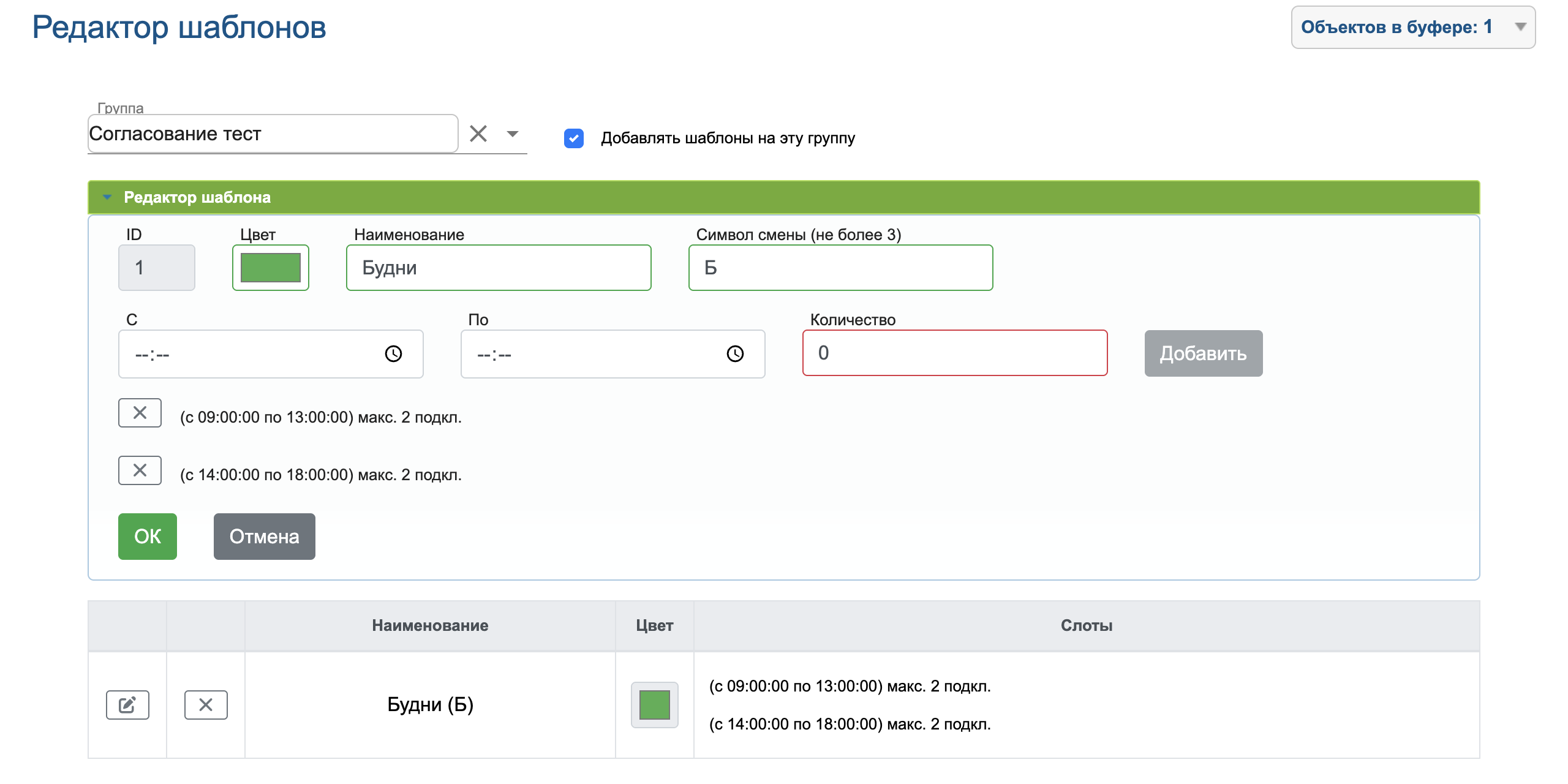1568x784 pixels.
Task: Click the Слоты column header
Action: pos(1087,625)
